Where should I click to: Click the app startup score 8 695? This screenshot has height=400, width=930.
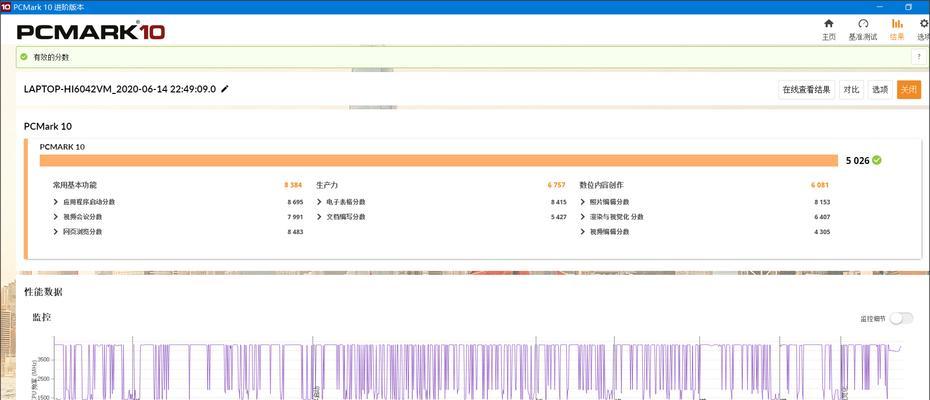click(295, 202)
